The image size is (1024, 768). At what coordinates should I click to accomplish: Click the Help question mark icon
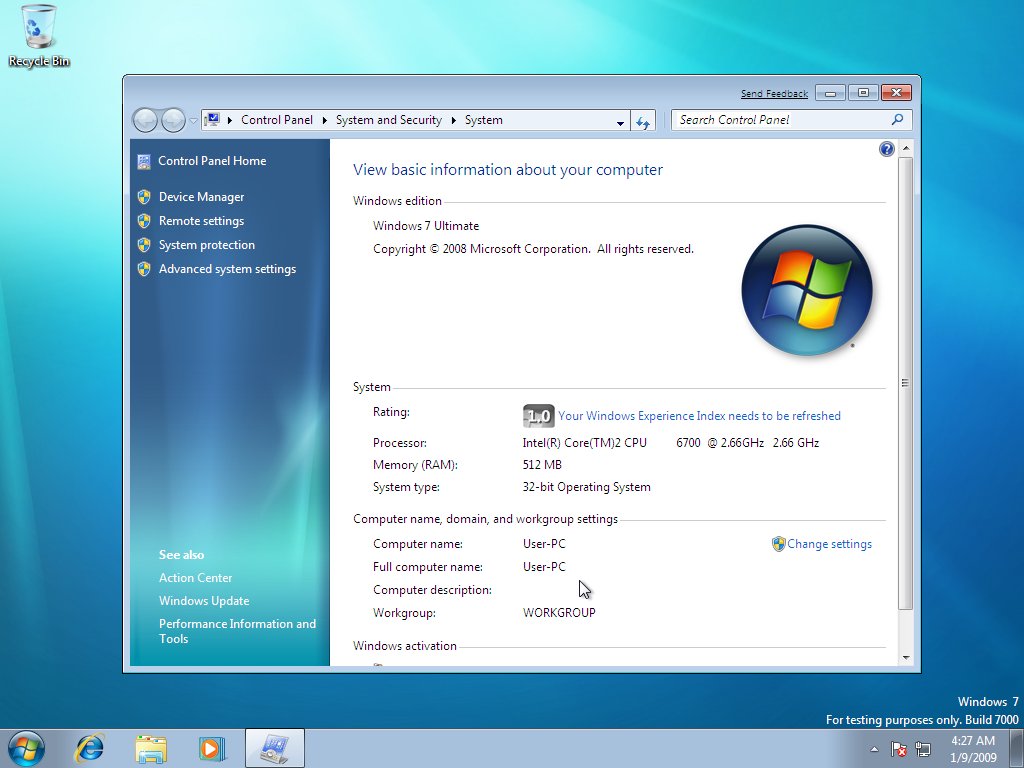point(886,148)
